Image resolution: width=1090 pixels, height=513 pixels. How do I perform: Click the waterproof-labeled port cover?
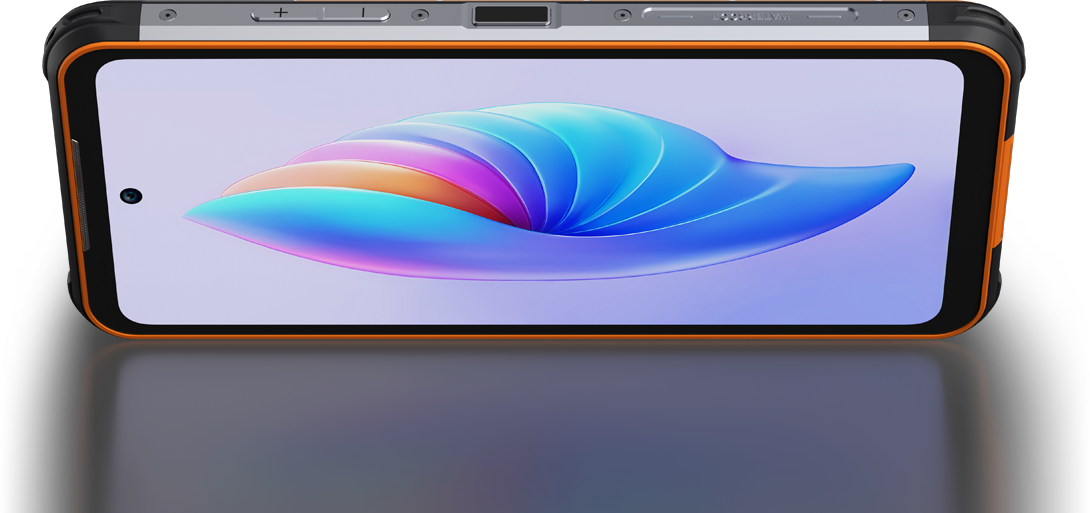pos(749,15)
